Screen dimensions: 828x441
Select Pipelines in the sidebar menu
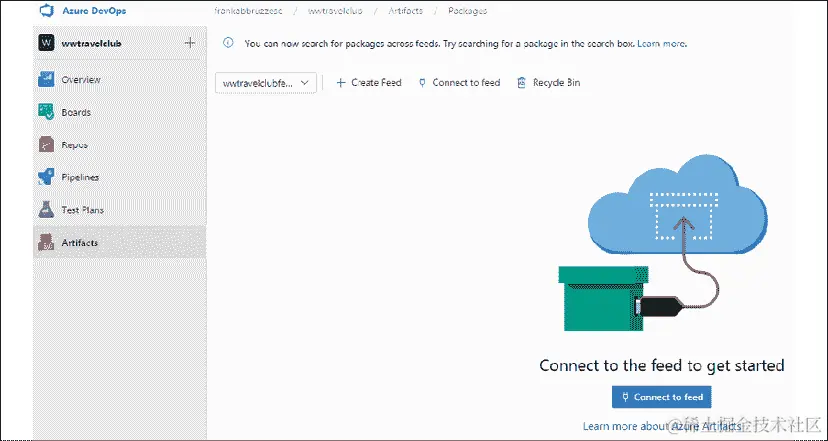[120, 177]
